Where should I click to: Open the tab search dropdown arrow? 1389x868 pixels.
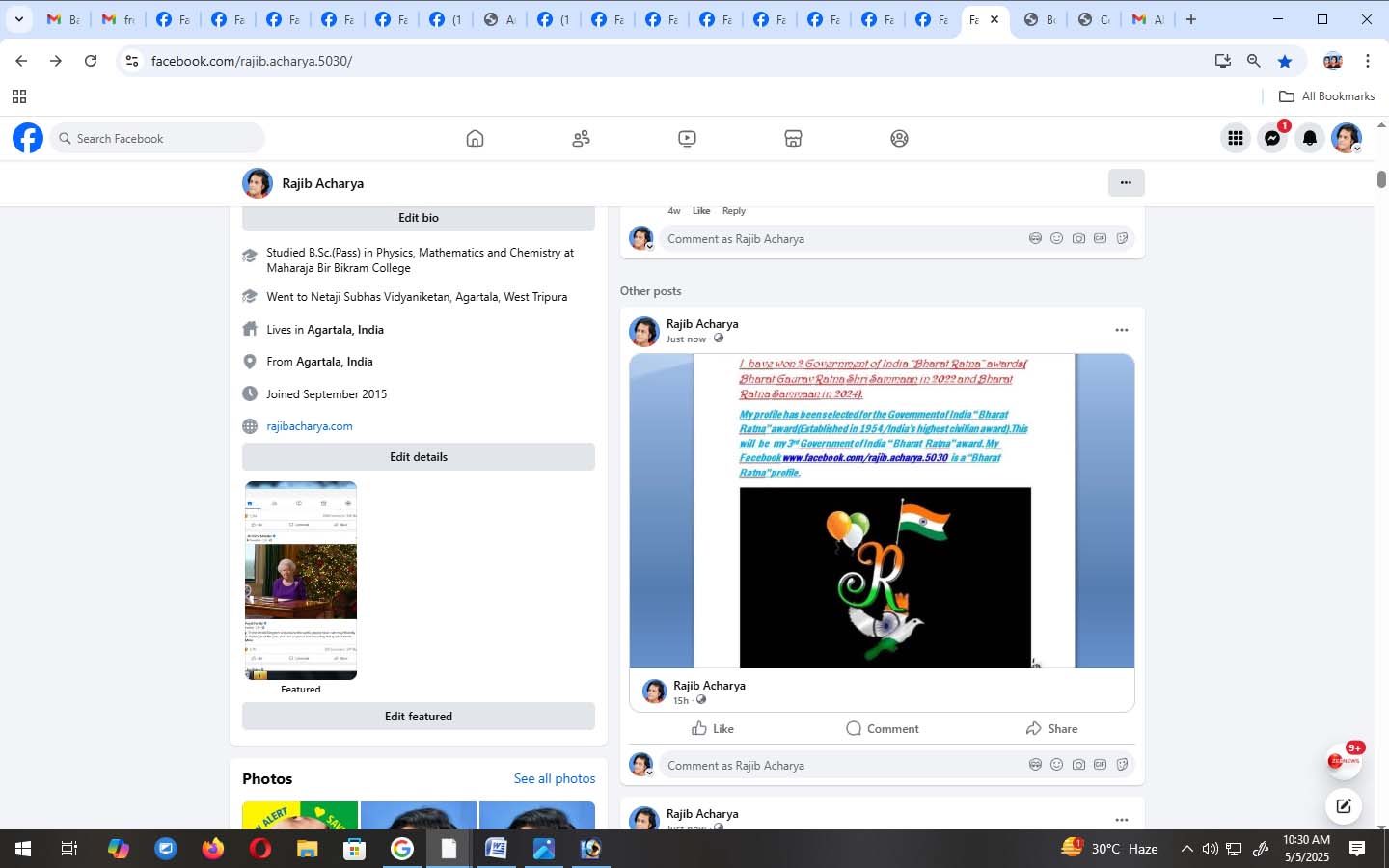[x=18, y=19]
